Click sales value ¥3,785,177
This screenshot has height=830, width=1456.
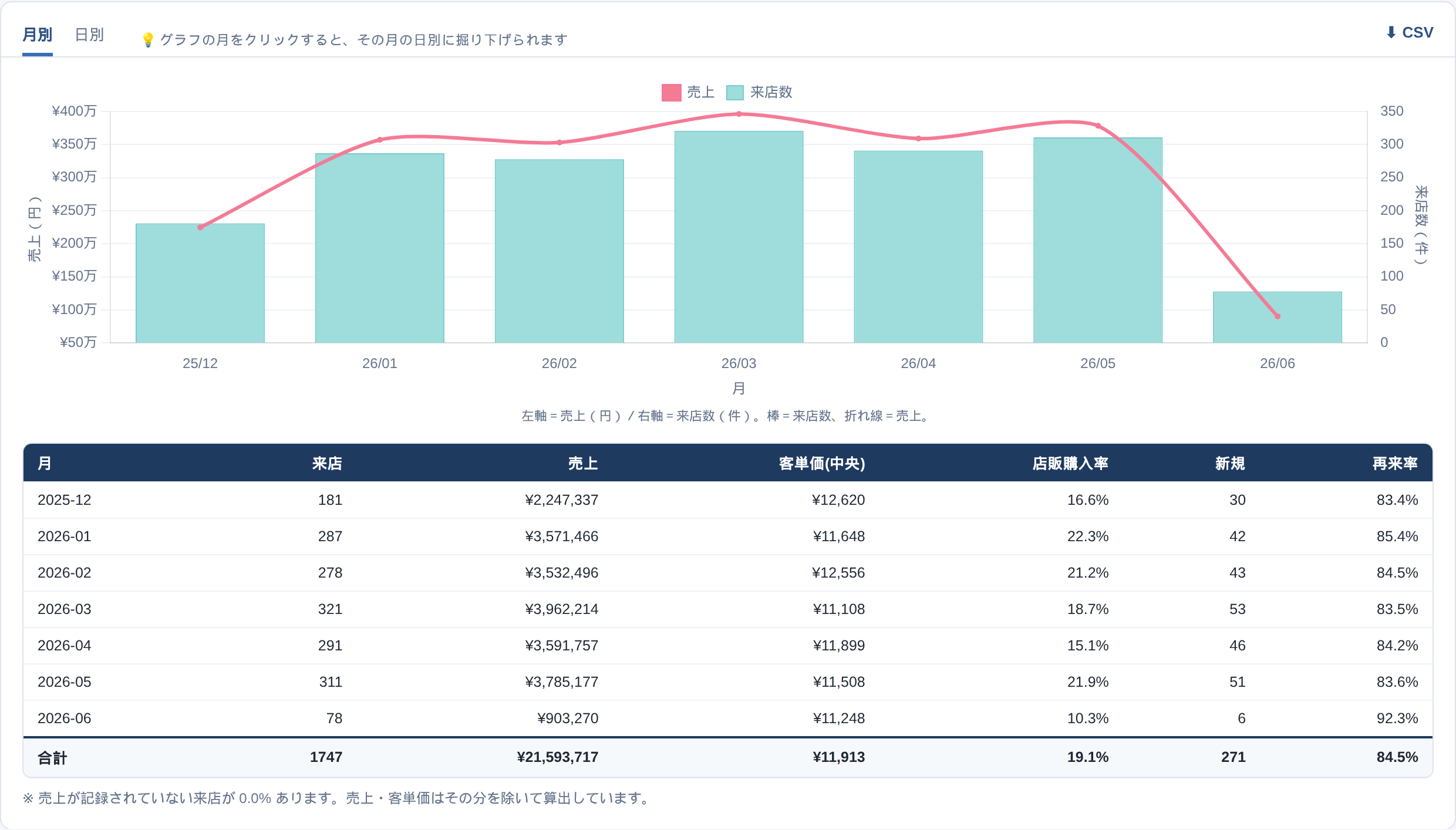562,682
